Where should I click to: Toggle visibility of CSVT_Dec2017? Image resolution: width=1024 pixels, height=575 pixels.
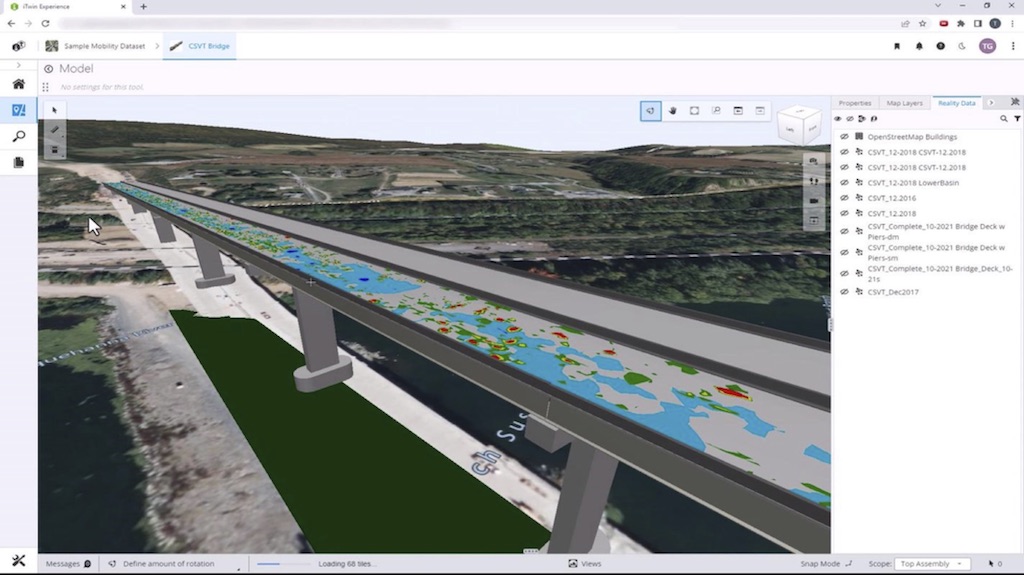coord(844,292)
